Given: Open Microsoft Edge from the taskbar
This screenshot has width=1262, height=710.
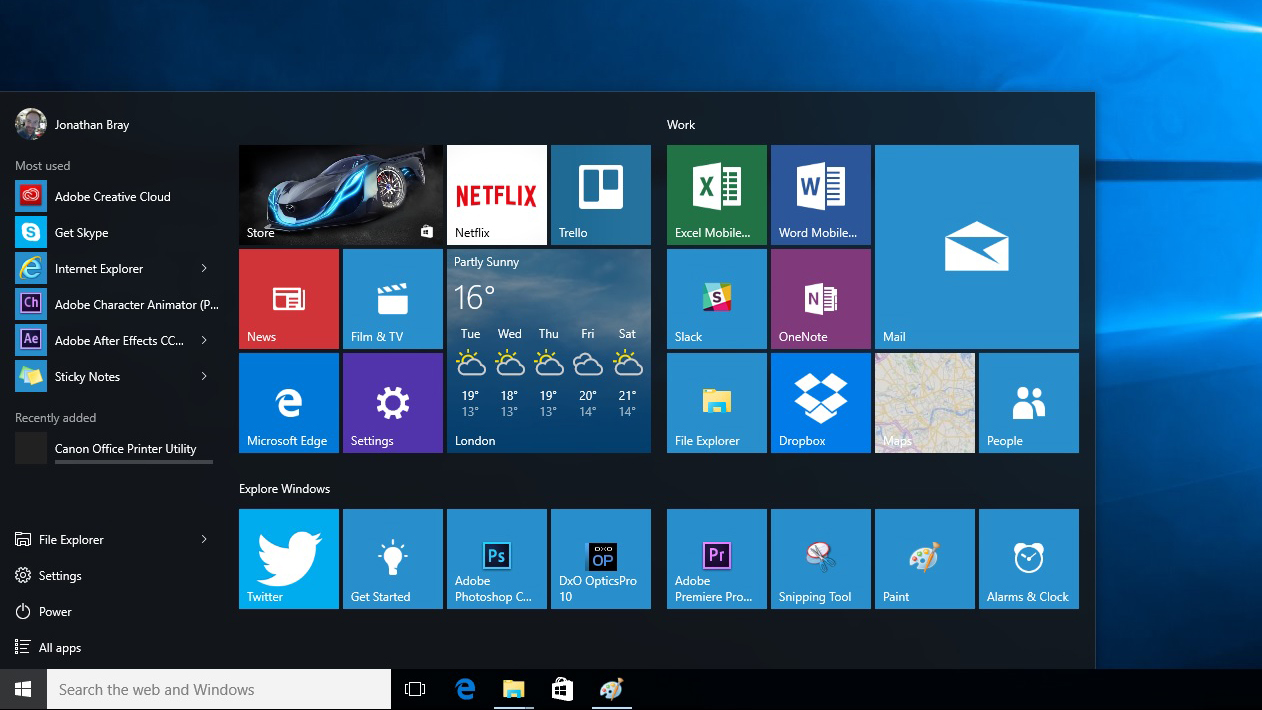Looking at the screenshot, I should pos(465,689).
